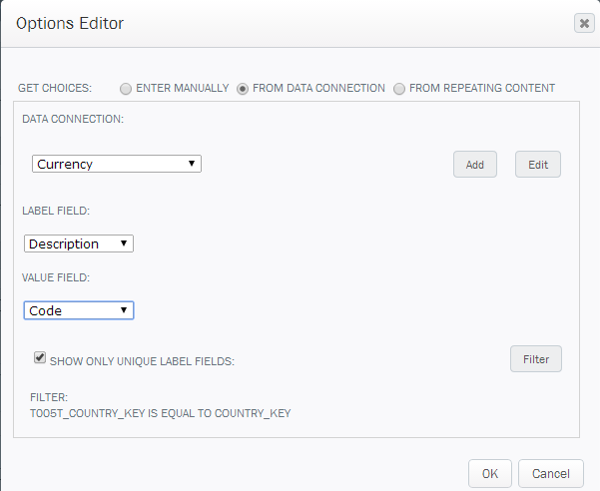The height and width of the screenshot is (491, 600).
Task: Click the Show Only Unique Label Fields text
Action: pos(142,361)
